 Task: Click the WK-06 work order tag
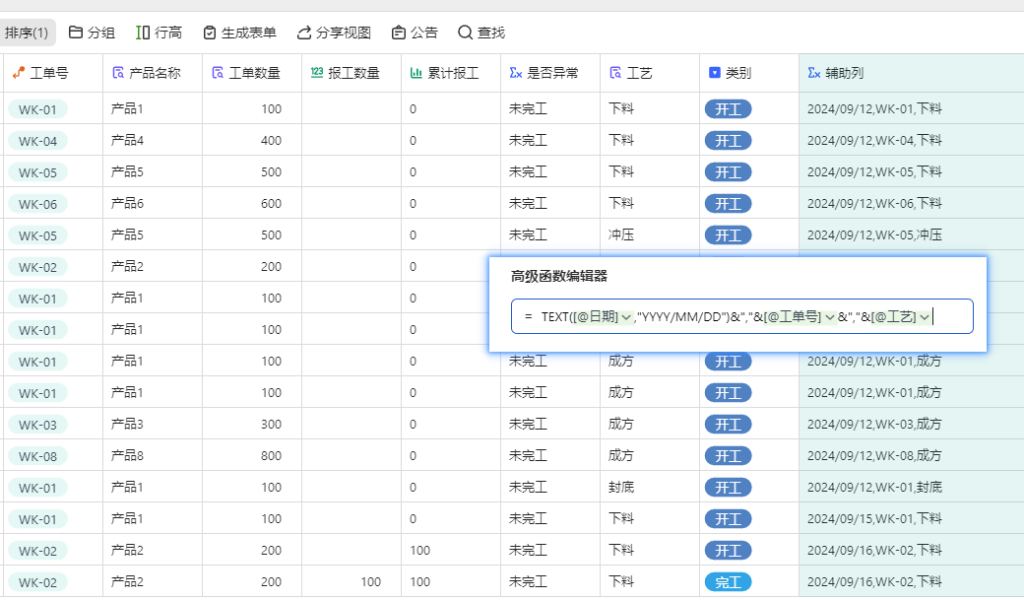(38, 204)
